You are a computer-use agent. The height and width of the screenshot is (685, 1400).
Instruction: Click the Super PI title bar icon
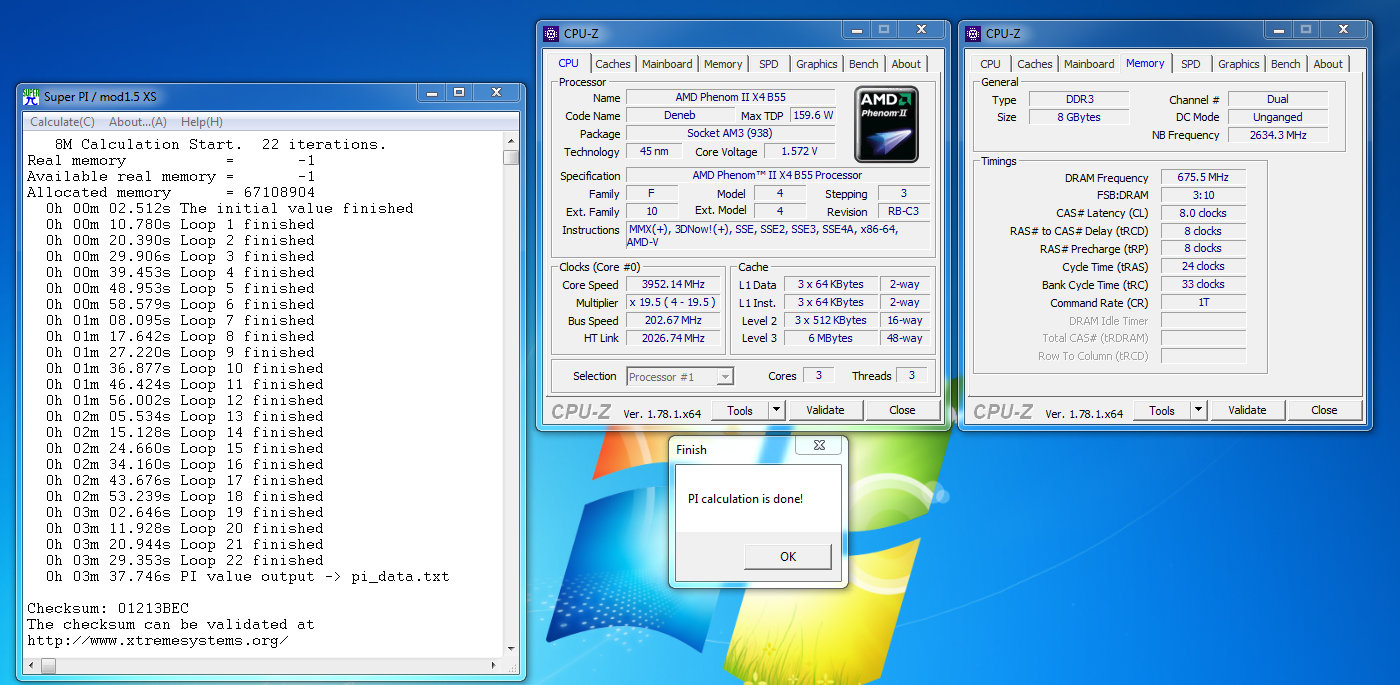click(32, 96)
